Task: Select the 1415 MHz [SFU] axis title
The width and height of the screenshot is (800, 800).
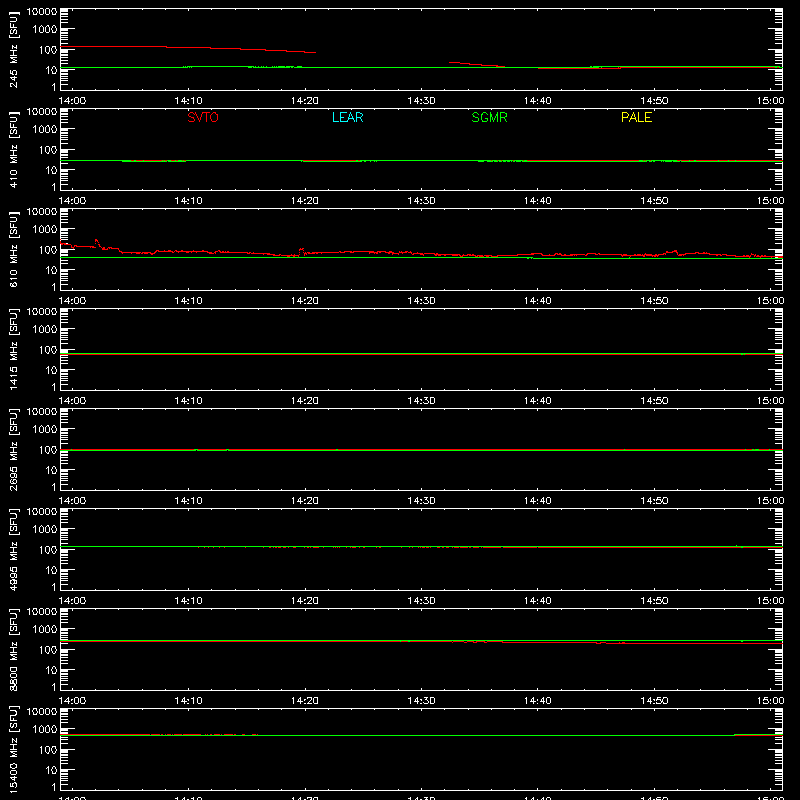Action: point(13,349)
